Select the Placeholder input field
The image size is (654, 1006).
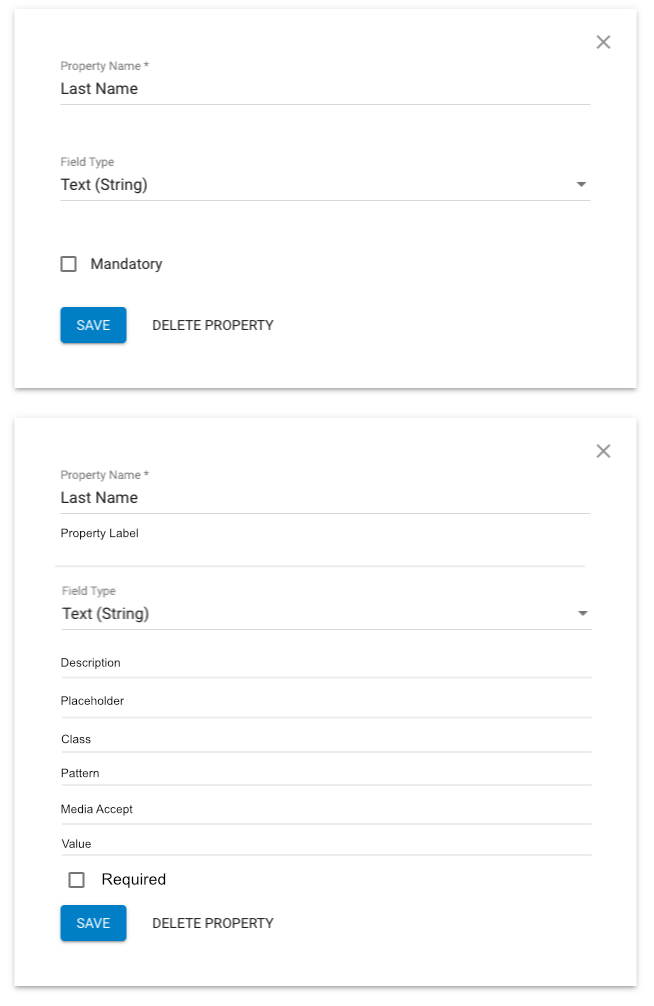(326, 703)
